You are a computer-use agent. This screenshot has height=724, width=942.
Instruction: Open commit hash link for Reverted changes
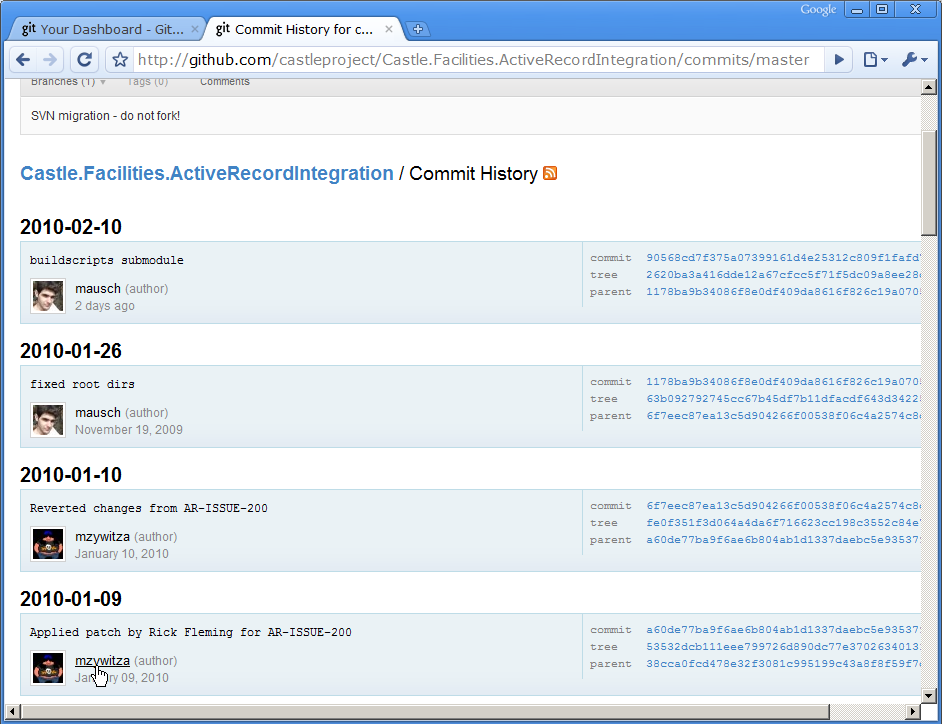click(x=783, y=506)
